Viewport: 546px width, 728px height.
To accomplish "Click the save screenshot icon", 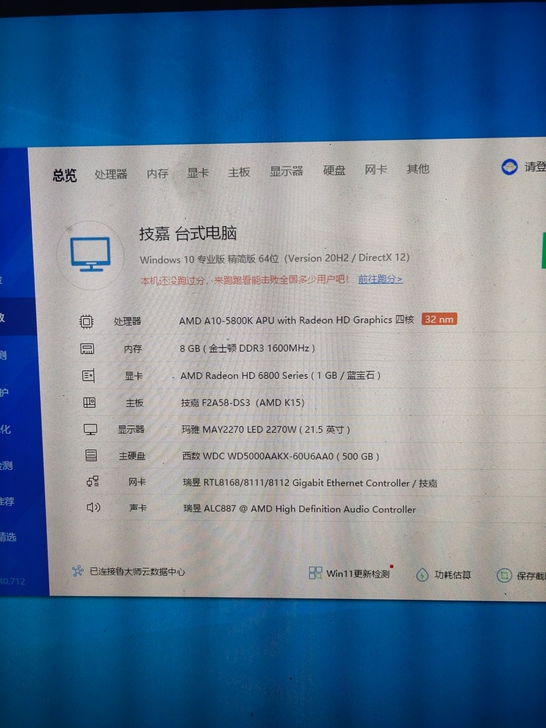I will click(504, 576).
